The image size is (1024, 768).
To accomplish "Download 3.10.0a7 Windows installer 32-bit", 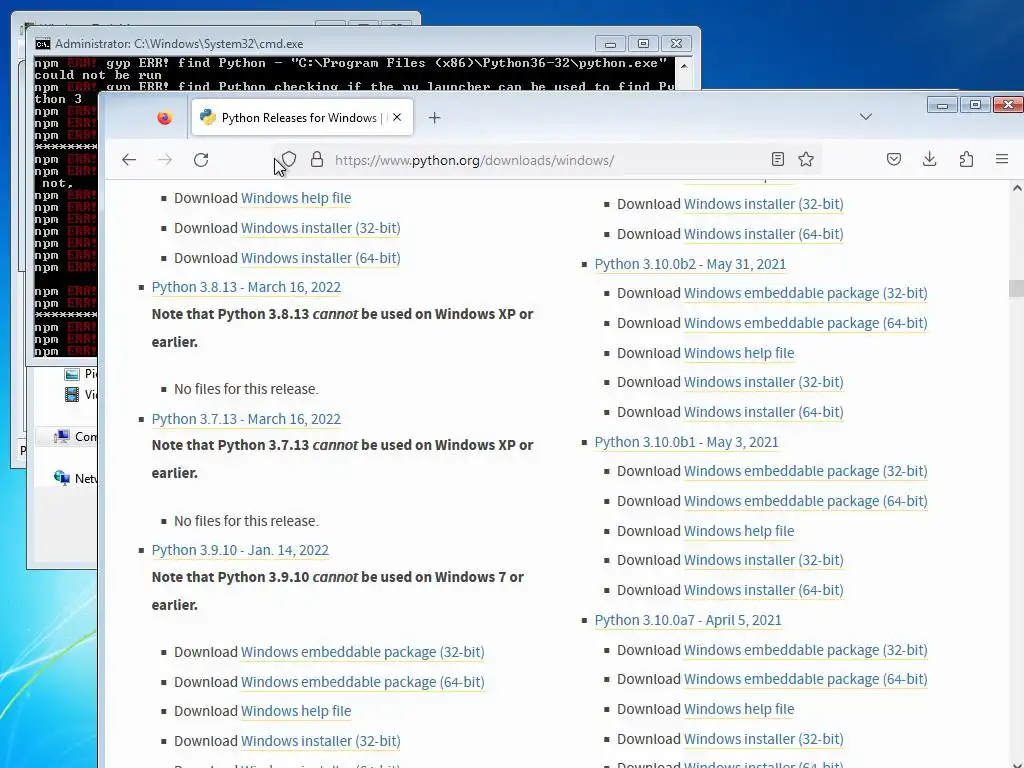I will (763, 739).
